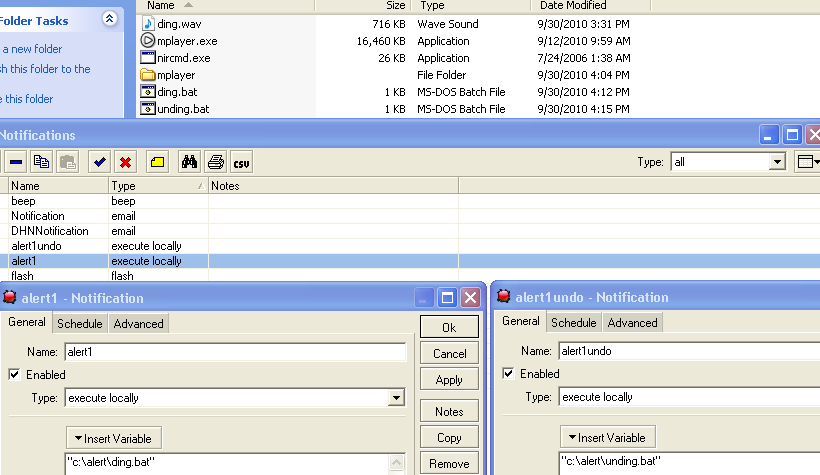The width and height of the screenshot is (820, 475).
Task: Switch to General tab in alert1 window
Action: [x=27, y=322]
